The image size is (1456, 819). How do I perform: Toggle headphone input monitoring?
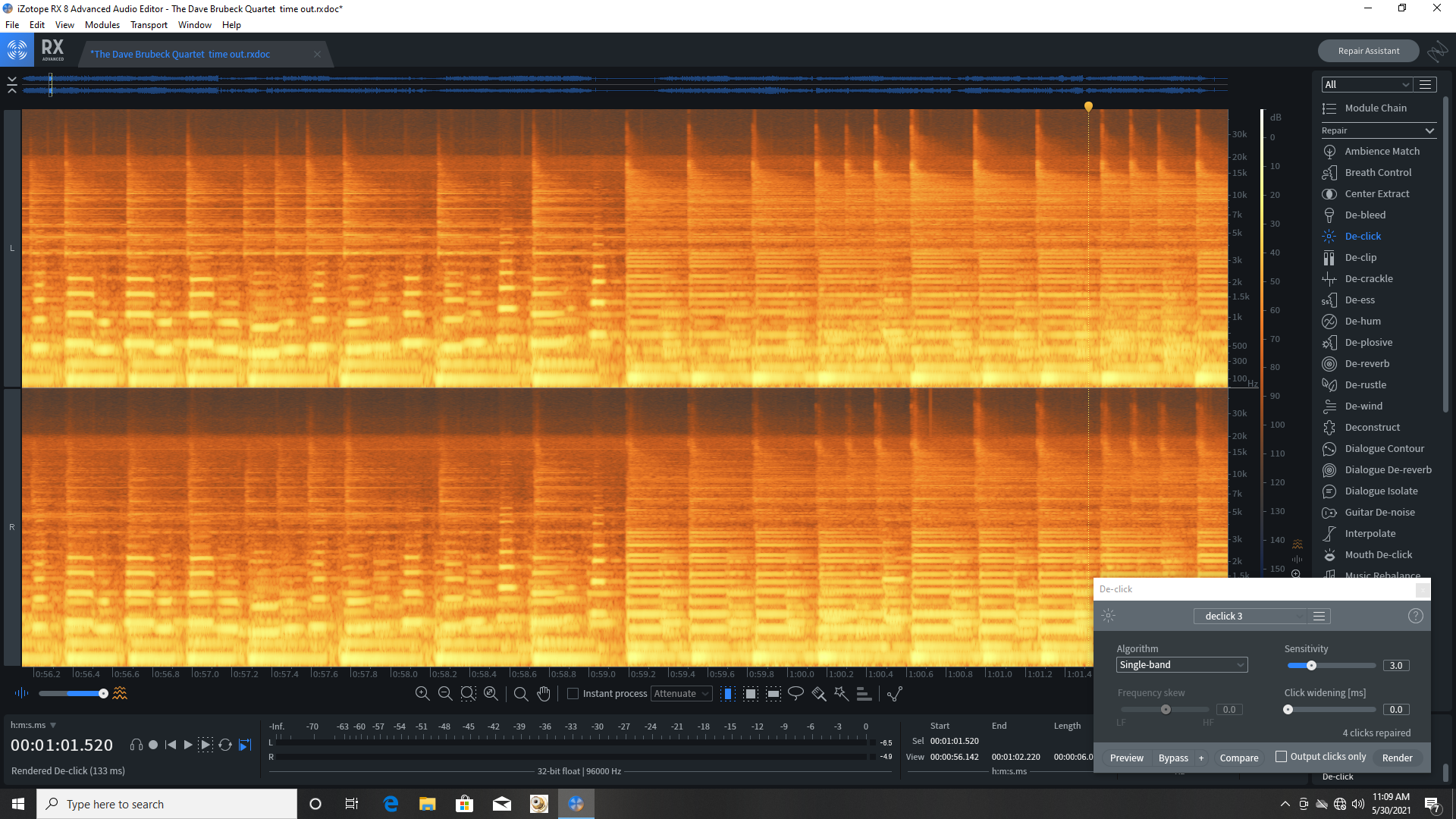coord(136,745)
